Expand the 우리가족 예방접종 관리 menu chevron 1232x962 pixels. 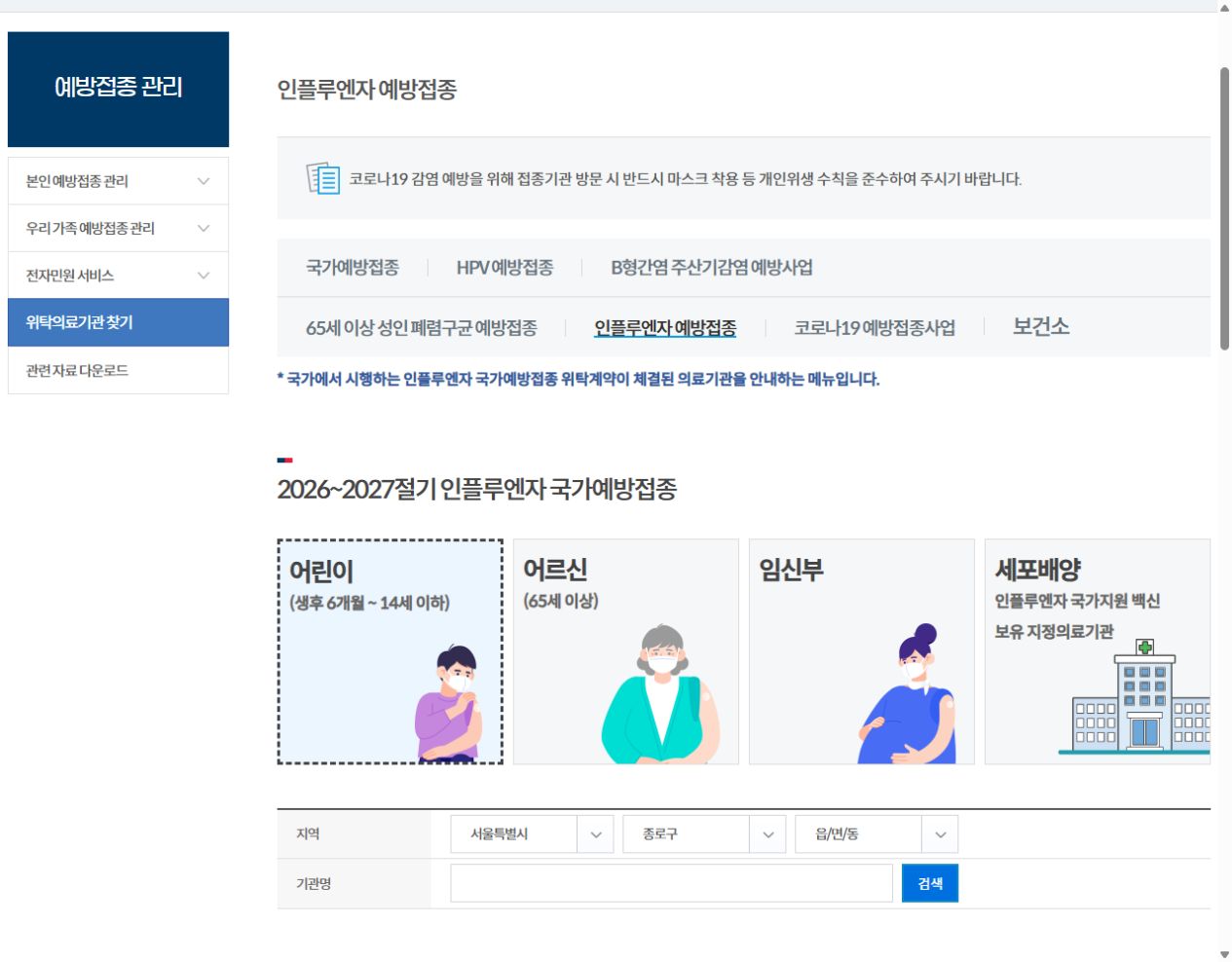[x=204, y=228]
